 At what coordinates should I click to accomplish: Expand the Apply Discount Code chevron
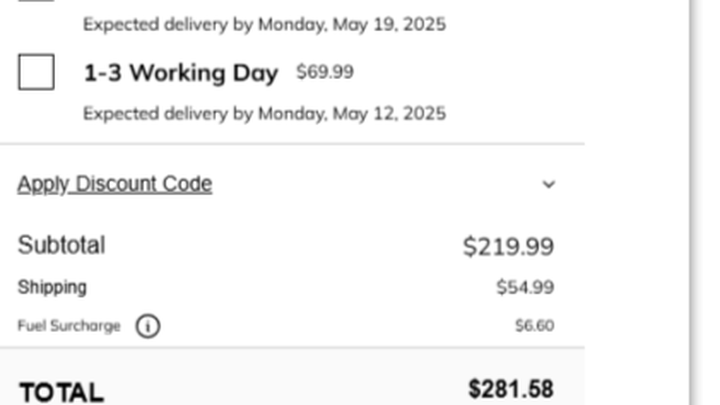pos(549,185)
